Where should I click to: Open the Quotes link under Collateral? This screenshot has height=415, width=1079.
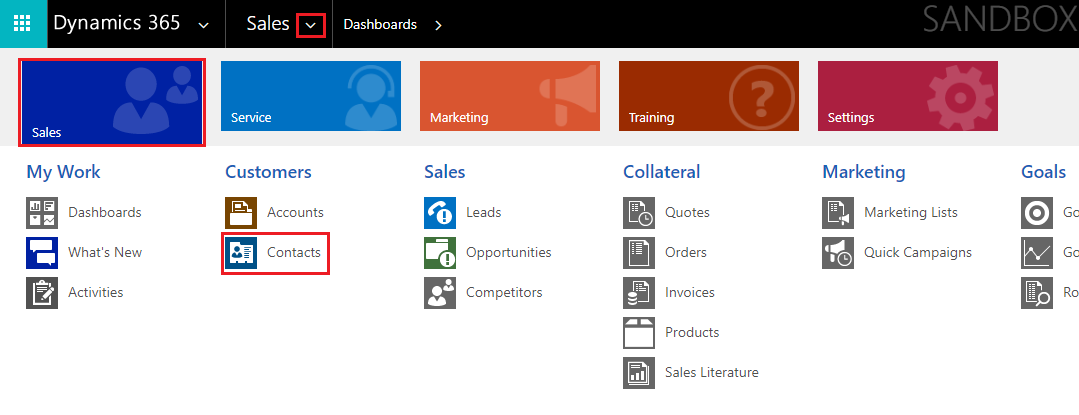click(x=687, y=213)
